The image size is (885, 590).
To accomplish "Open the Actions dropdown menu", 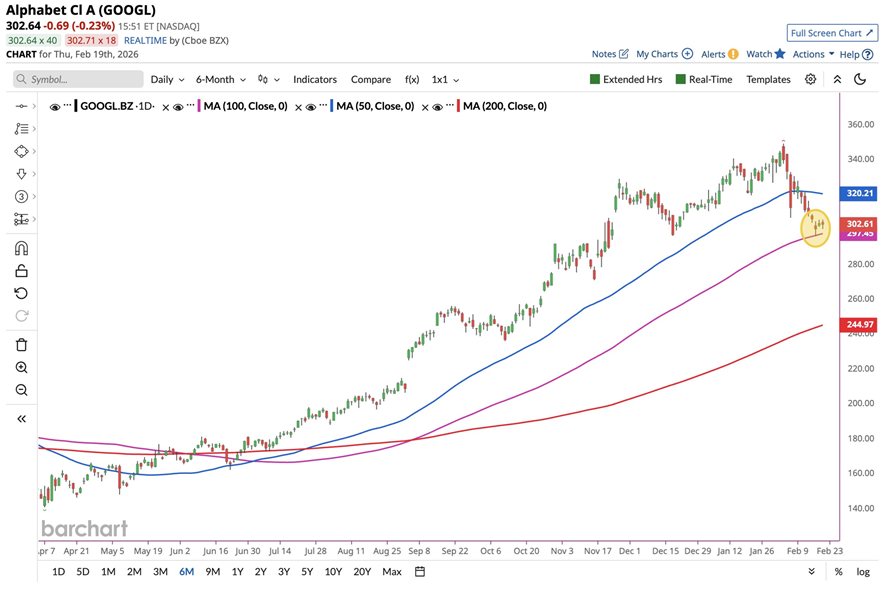I will 813,54.
